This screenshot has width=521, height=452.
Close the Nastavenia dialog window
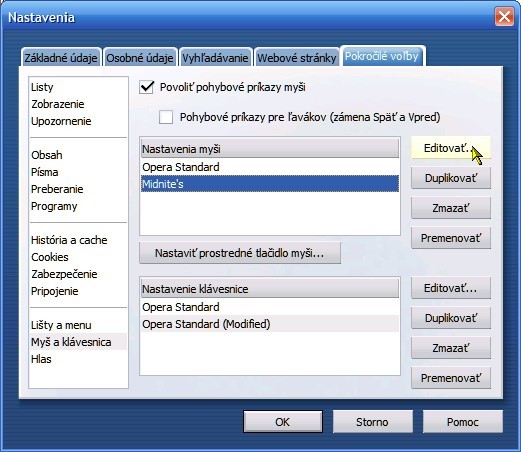coord(504,16)
